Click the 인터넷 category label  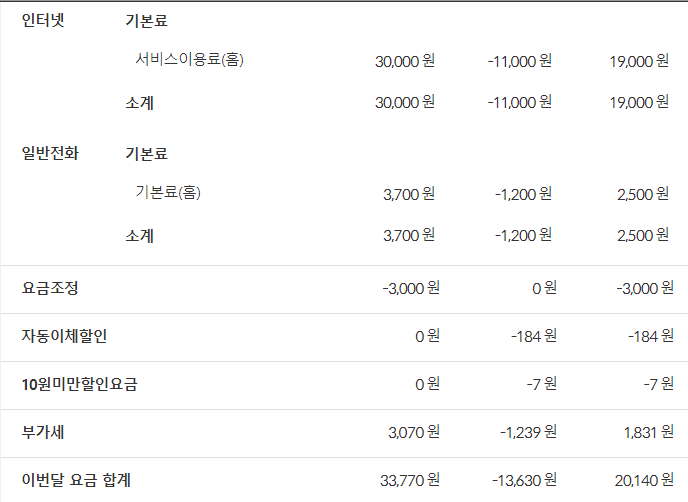point(43,20)
